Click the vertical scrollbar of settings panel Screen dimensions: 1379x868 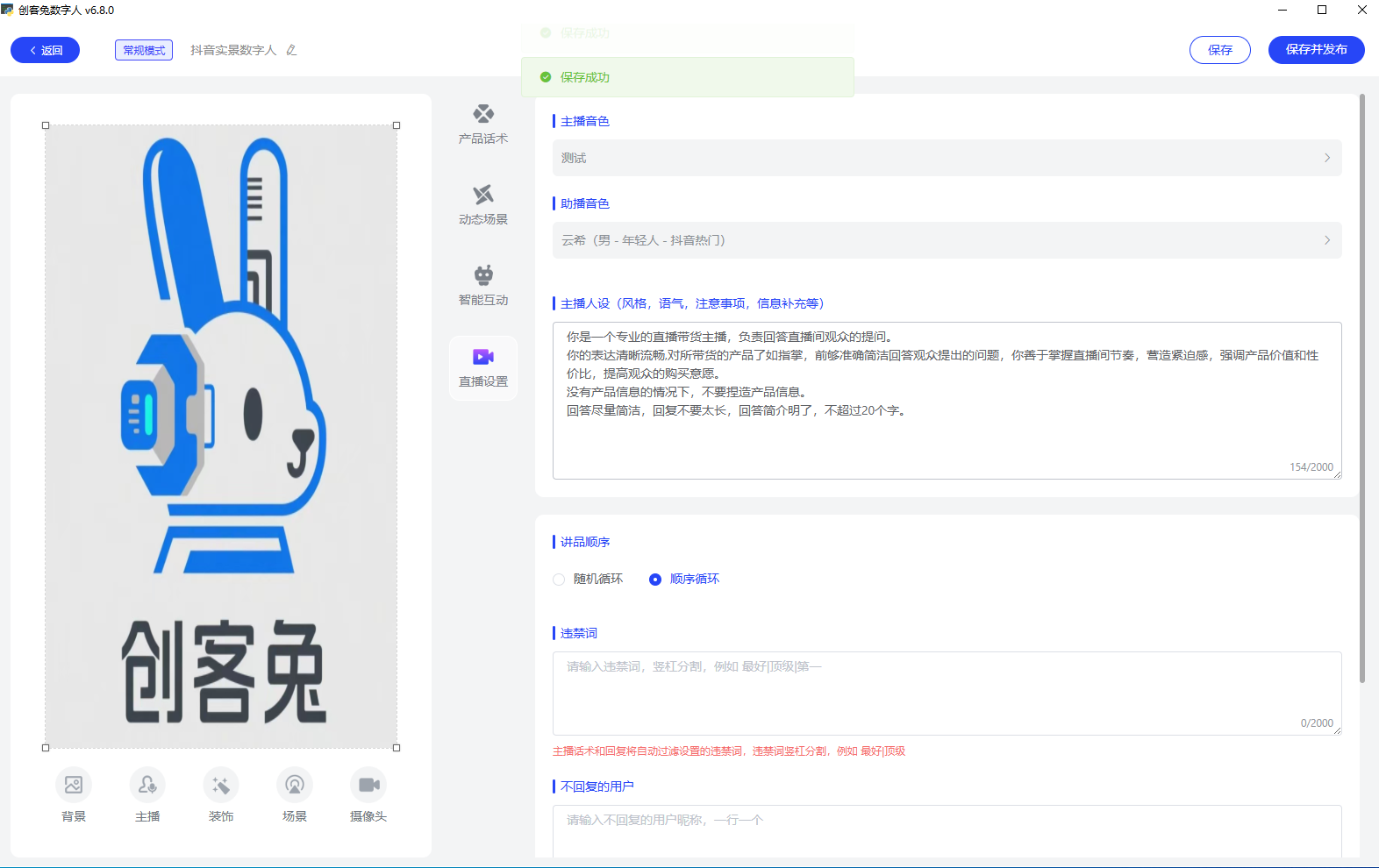pyautogui.click(x=1361, y=388)
